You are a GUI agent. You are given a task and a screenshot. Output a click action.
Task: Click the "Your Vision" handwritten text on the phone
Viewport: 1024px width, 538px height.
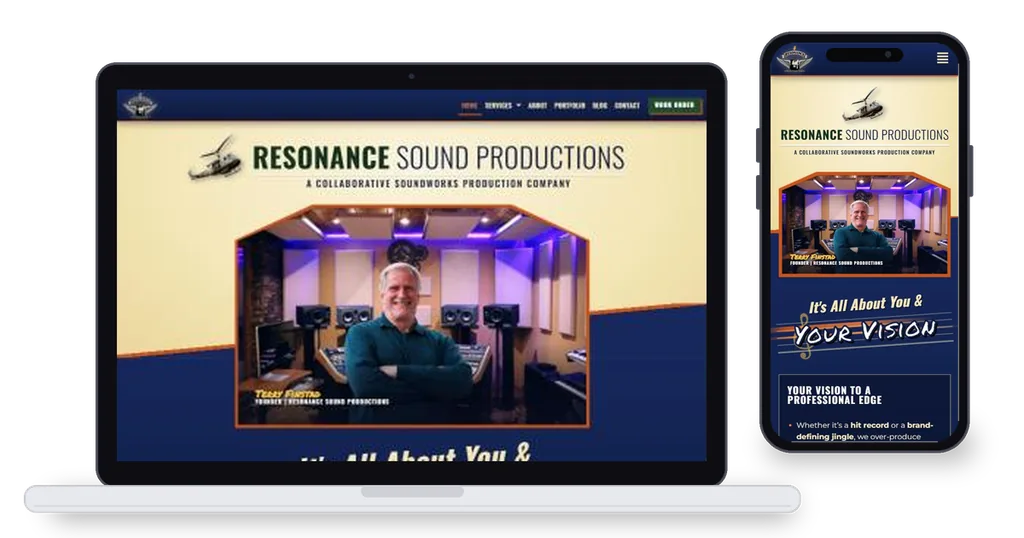[x=866, y=332]
